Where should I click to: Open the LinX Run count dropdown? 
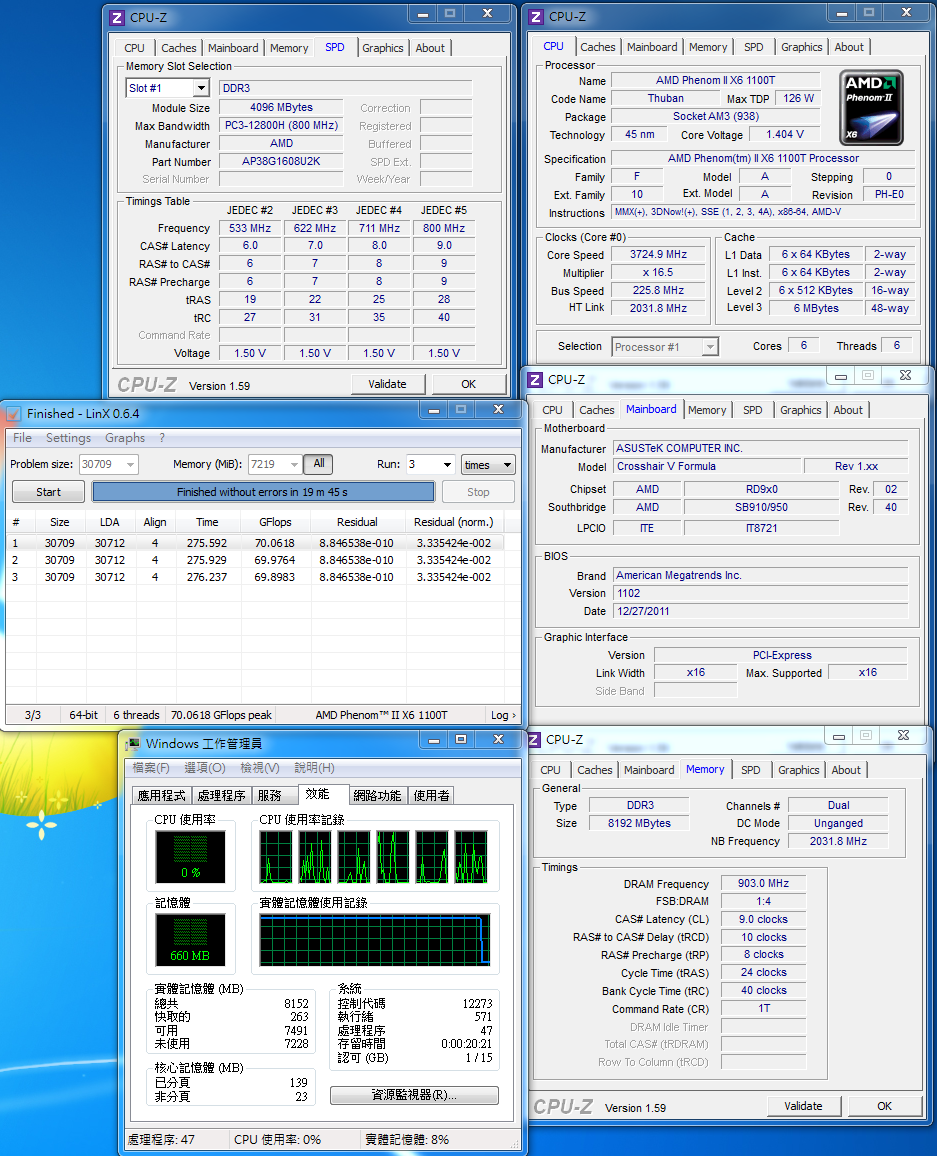click(447, 464)
